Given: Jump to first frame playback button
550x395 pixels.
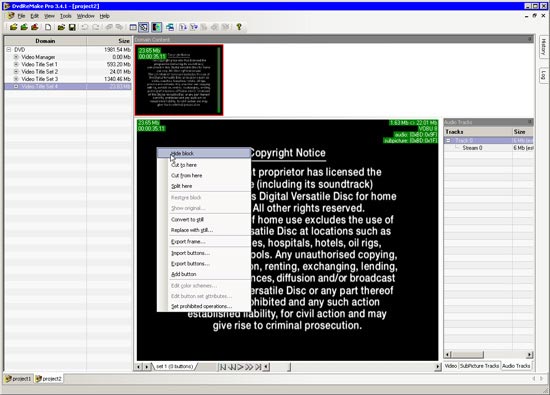Looking at the screenshot, I should click(223, 367).
